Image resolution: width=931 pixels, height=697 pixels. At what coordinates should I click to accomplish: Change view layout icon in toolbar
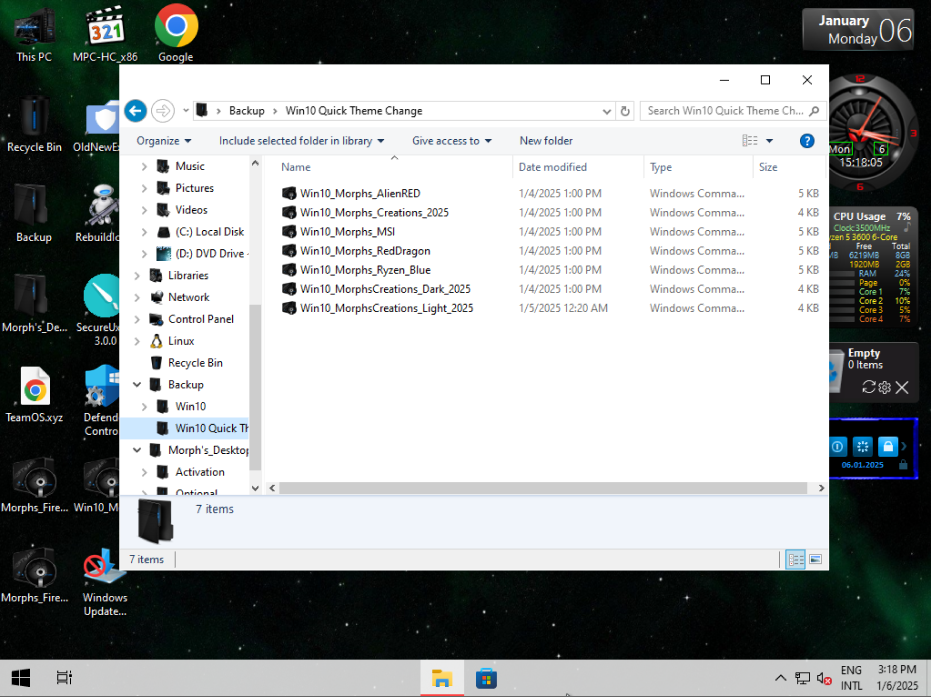749,141
